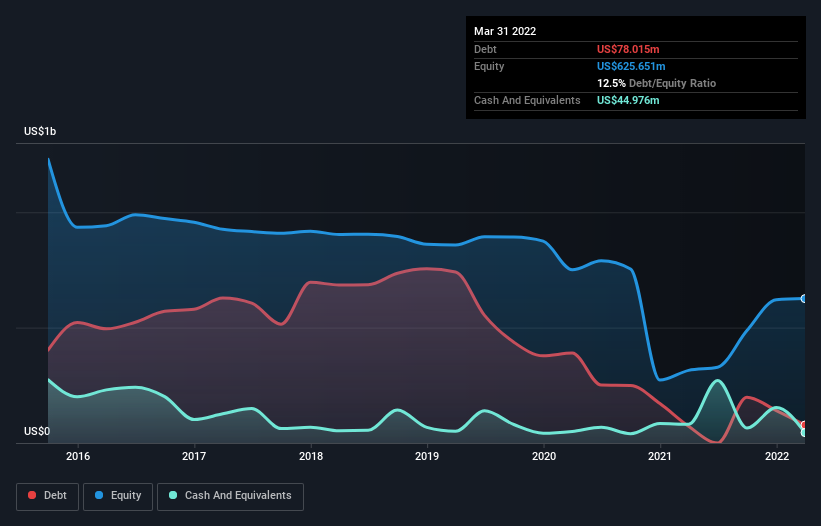Select the 2022 x-axis label
821x526 pixels.
[777, 456]
